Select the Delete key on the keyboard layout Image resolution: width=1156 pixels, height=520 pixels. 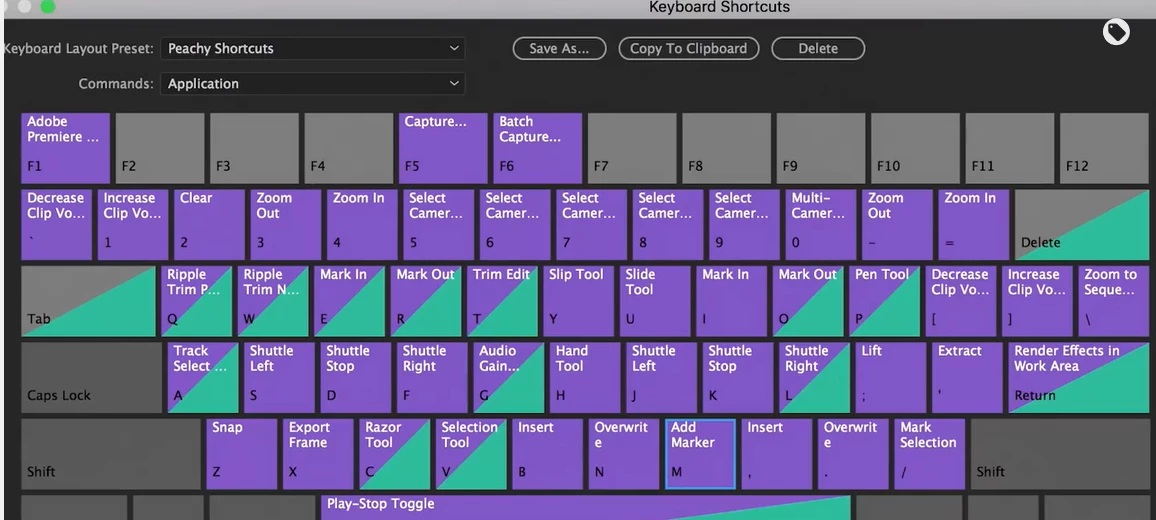(1082, 225)
